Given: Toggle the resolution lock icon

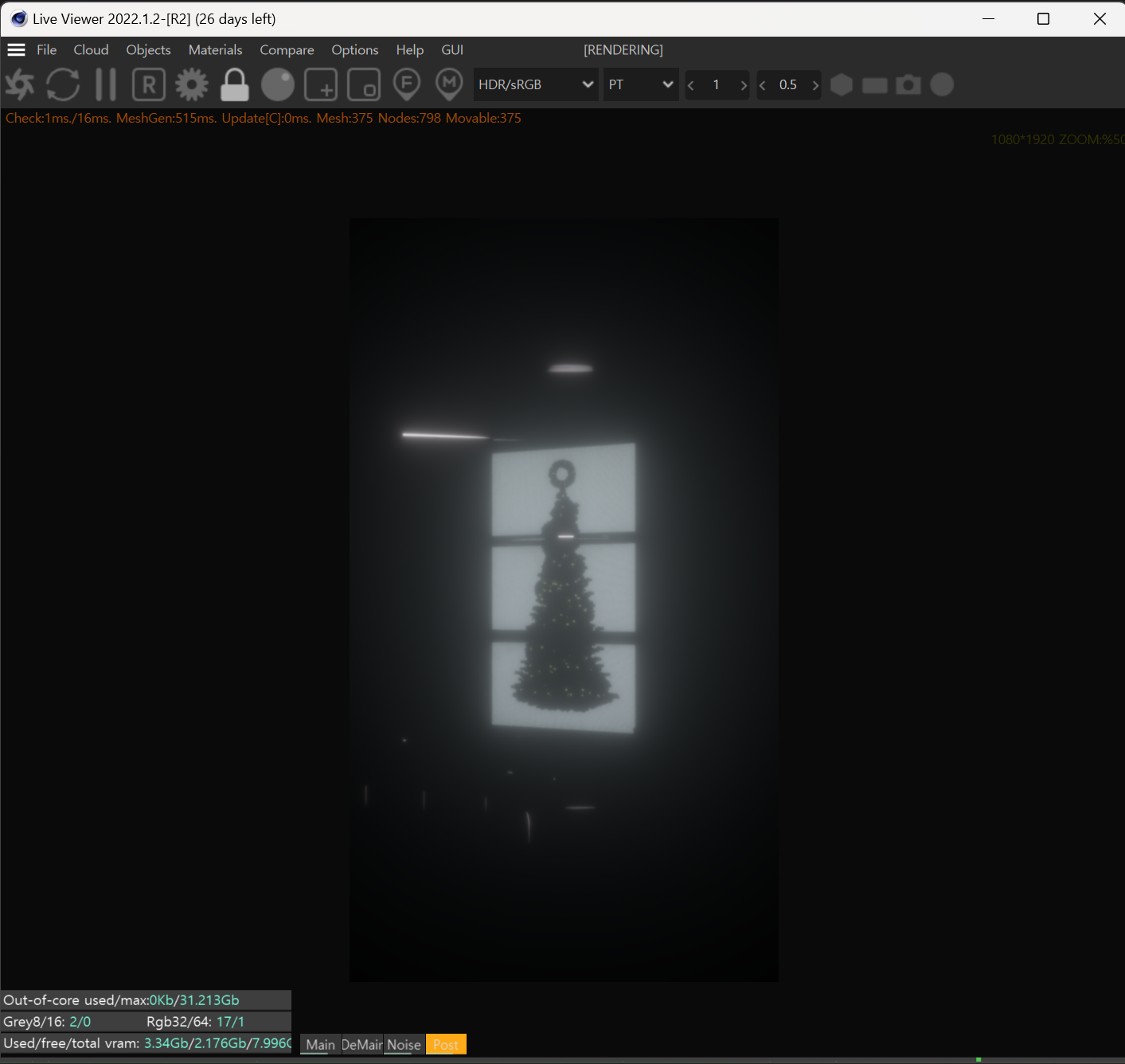Looking at the screenshot, I should pyautogui.click(x=235, y=84).
